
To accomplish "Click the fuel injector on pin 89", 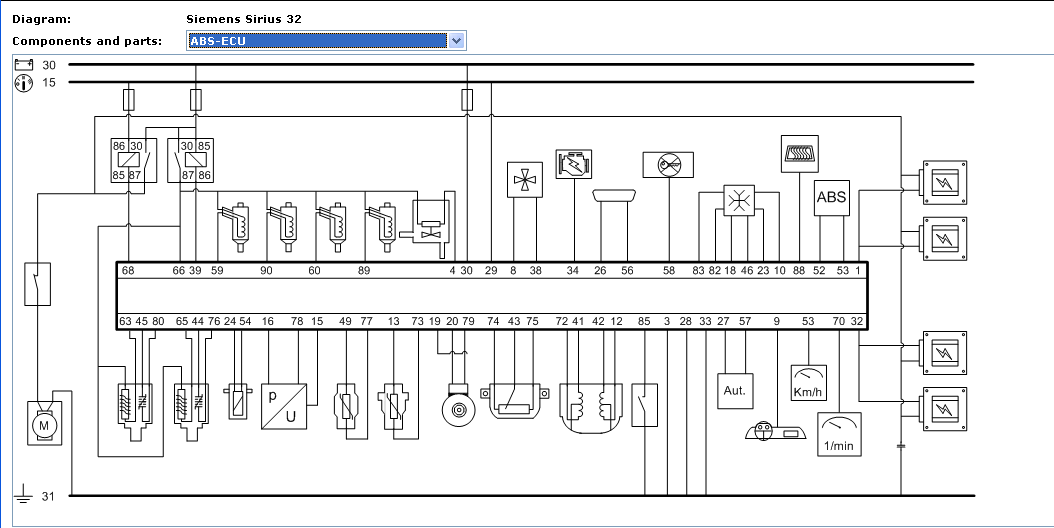I will (x=380, y=227).
